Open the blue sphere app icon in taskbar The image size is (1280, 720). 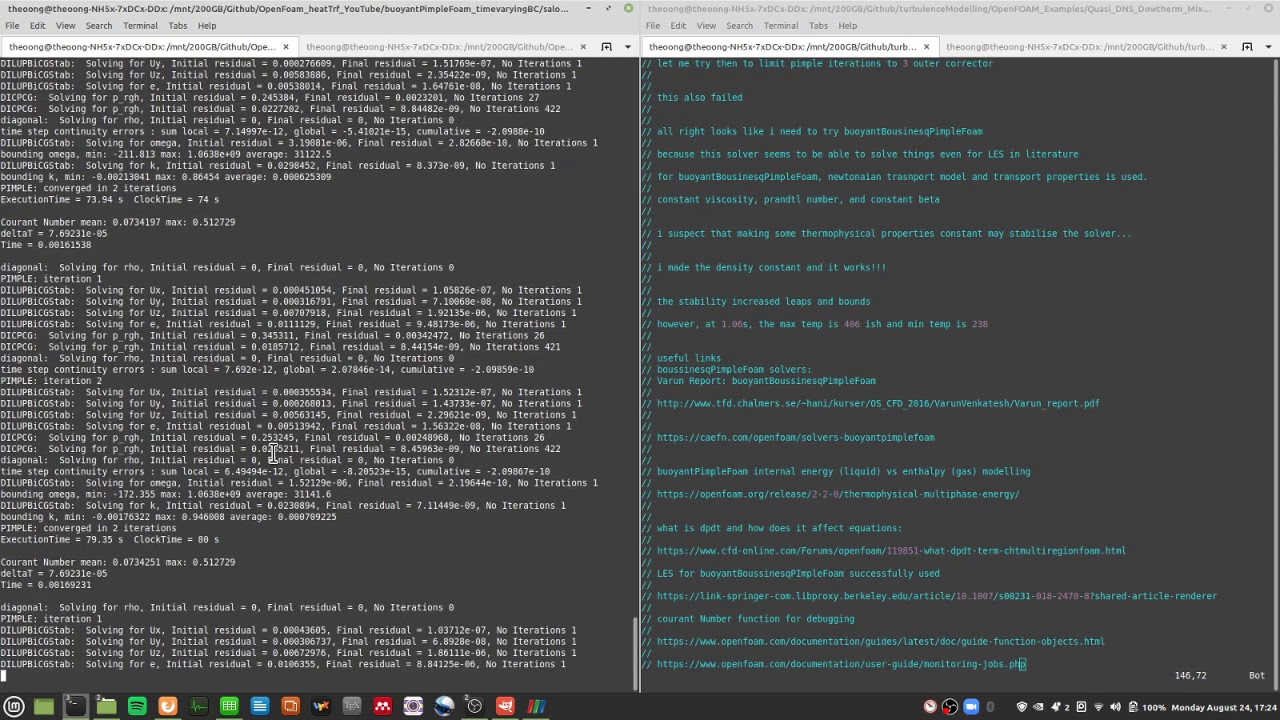coord(444,707)
